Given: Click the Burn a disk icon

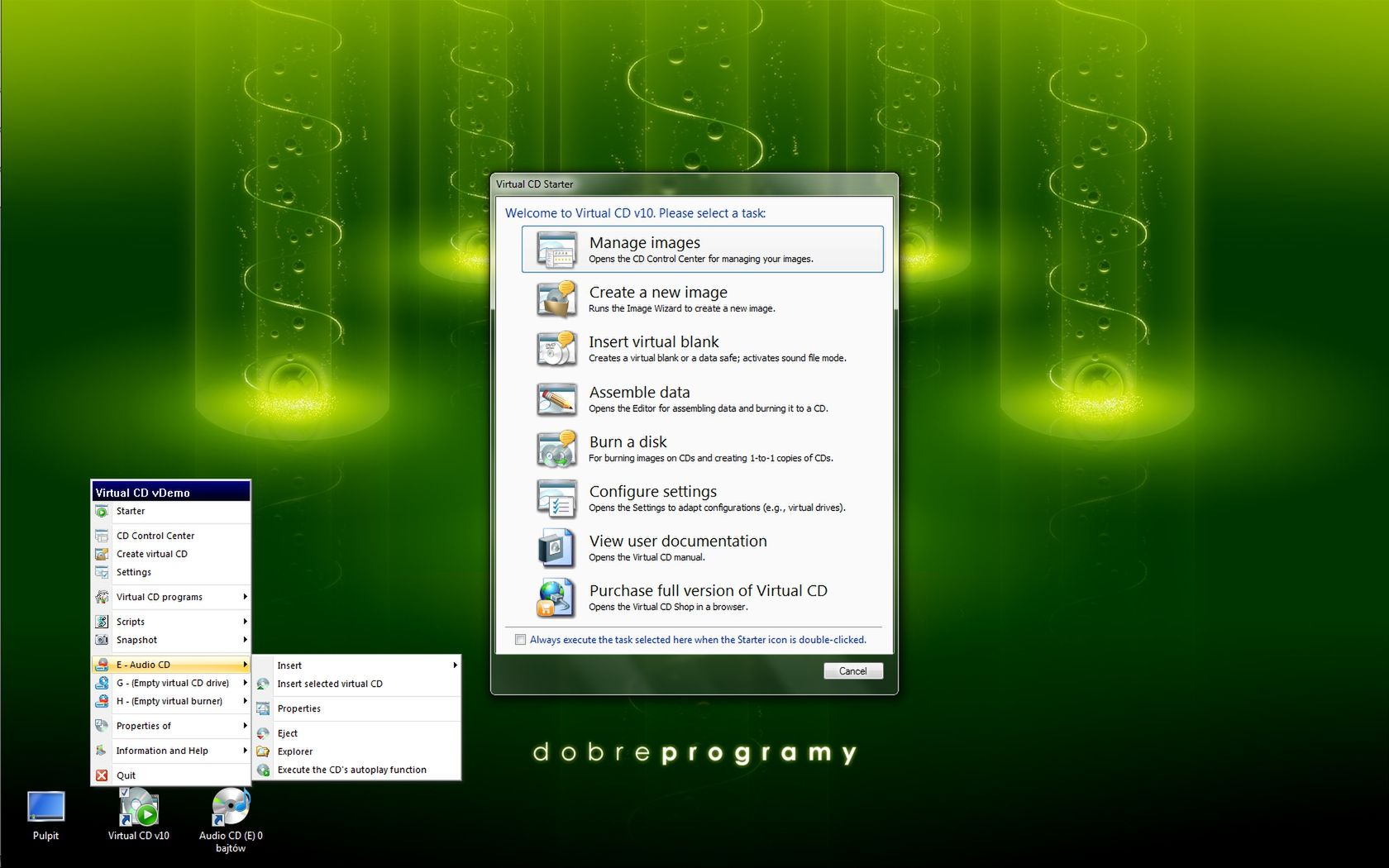Looking at the screenshot, I should [x=556, y=449].
